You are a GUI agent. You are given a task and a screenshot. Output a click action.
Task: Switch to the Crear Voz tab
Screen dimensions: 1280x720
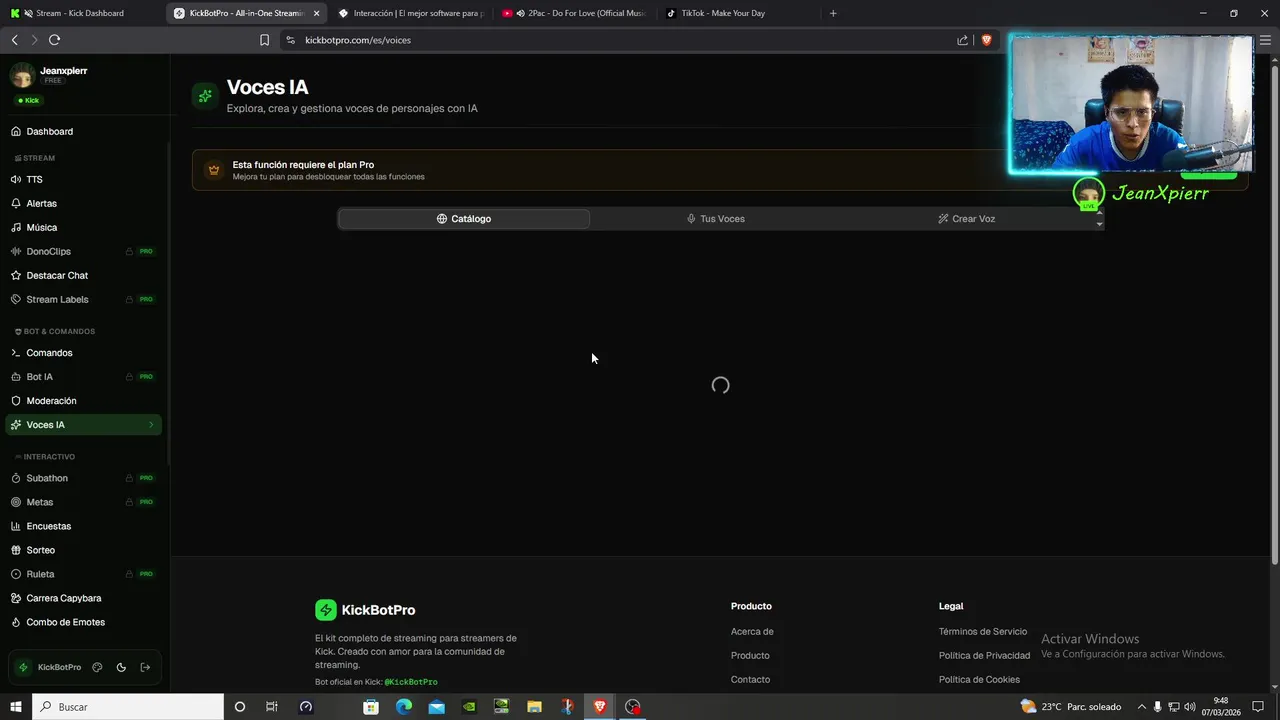tap(967, 219)
